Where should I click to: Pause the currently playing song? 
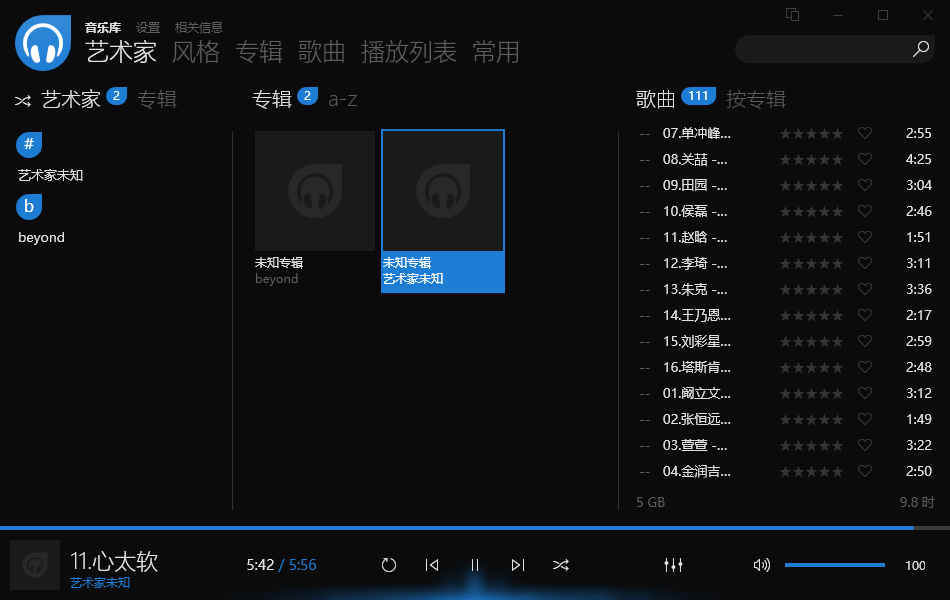click(475, 565)
